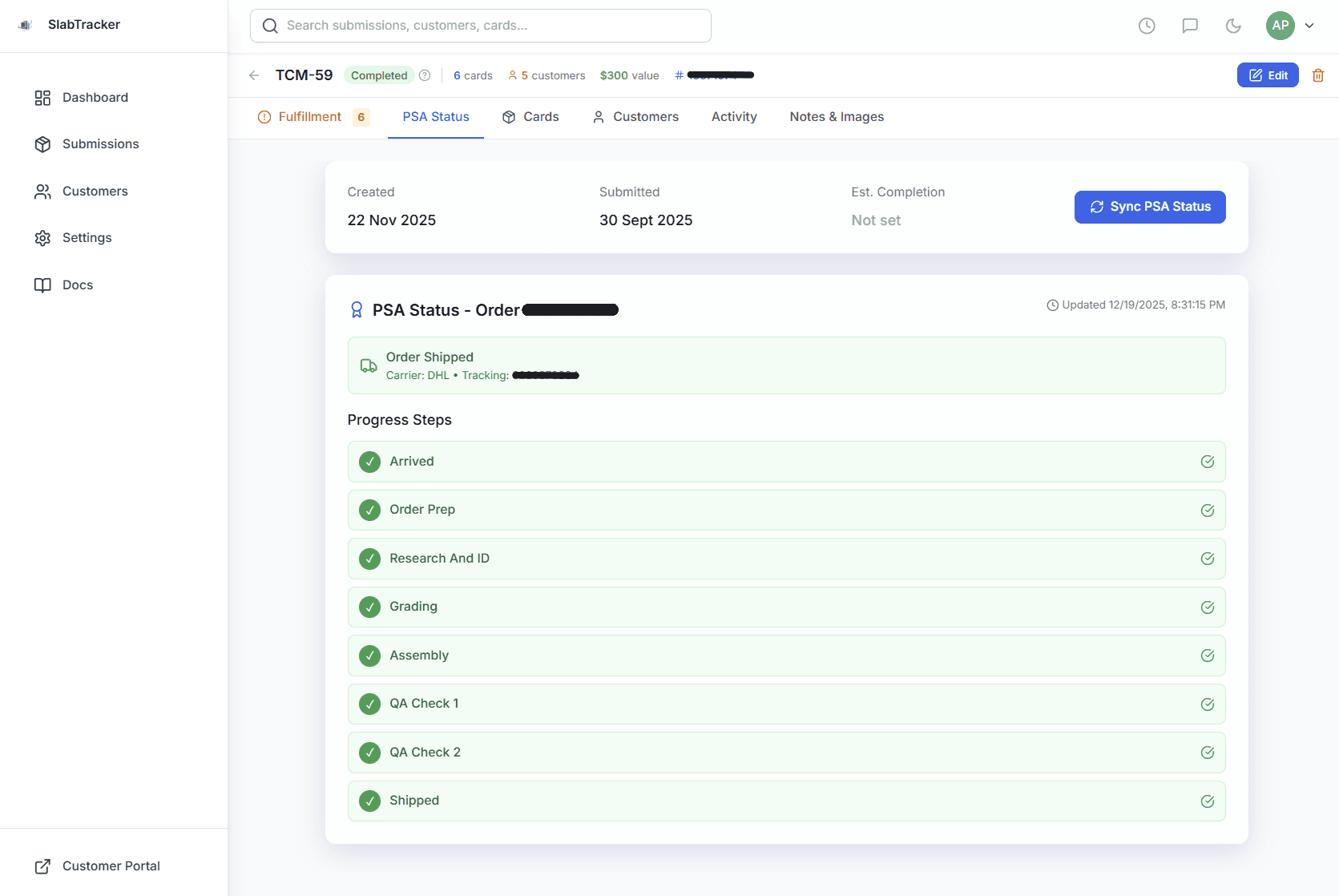Open Settings via the gear icon
The height and width of the screenshot is (896, 1339).
pyautogui.click(x=43, y=237)
